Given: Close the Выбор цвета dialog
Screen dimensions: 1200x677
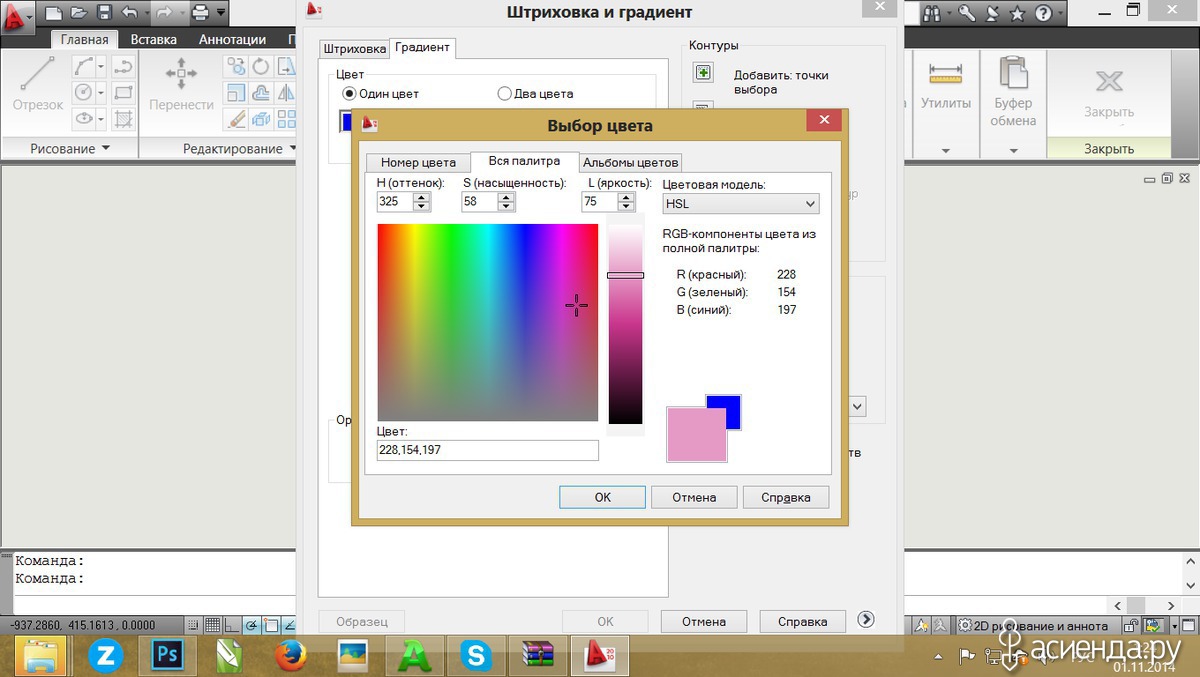Looking at the screenshot, I should pos(824,121).
